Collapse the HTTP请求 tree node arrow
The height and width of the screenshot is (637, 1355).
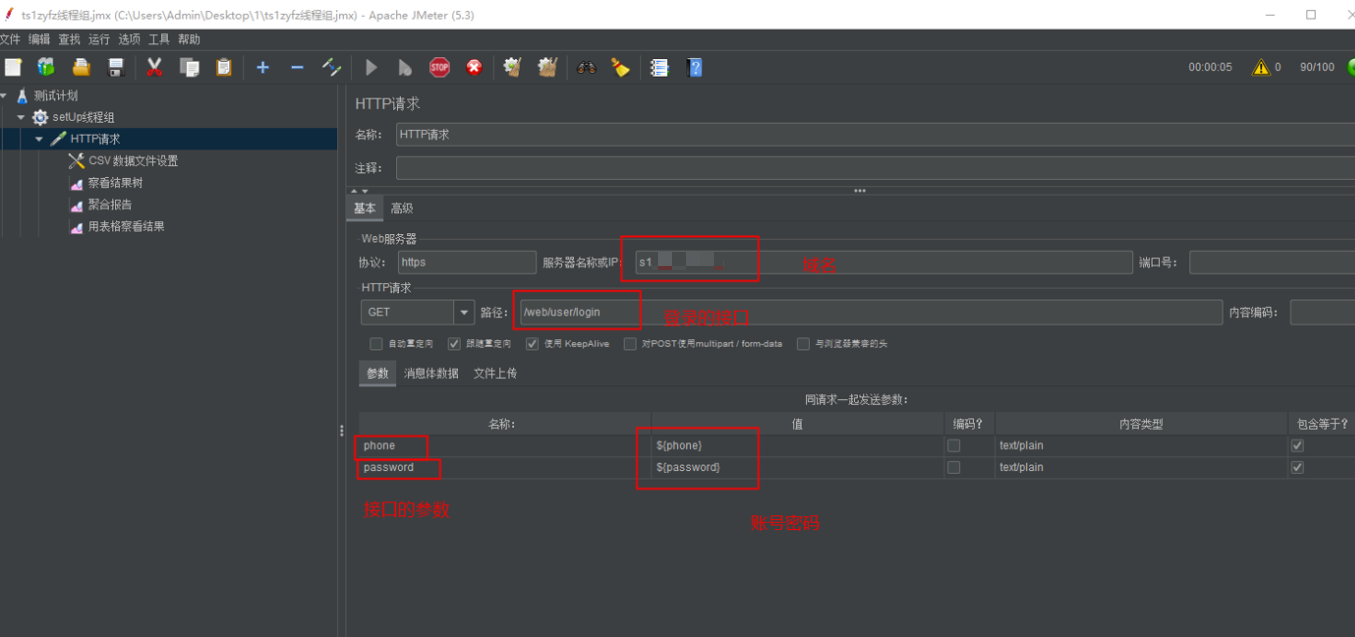click(x=39, y=139)
